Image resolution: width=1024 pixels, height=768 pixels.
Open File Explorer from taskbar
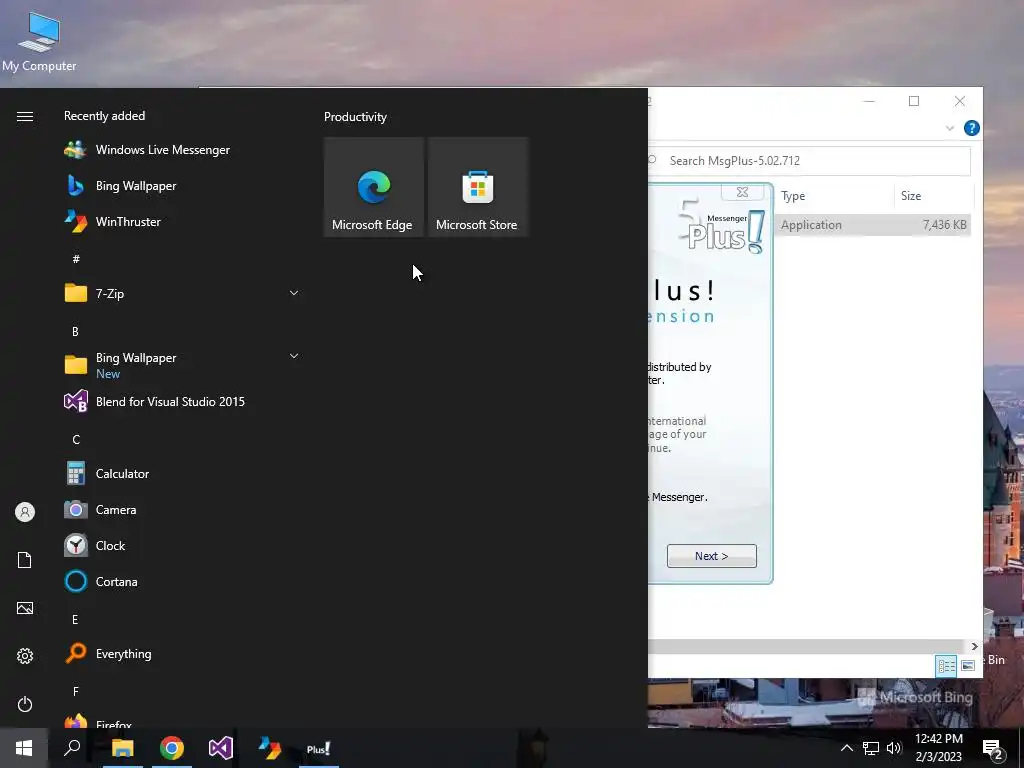click(122, 748)
